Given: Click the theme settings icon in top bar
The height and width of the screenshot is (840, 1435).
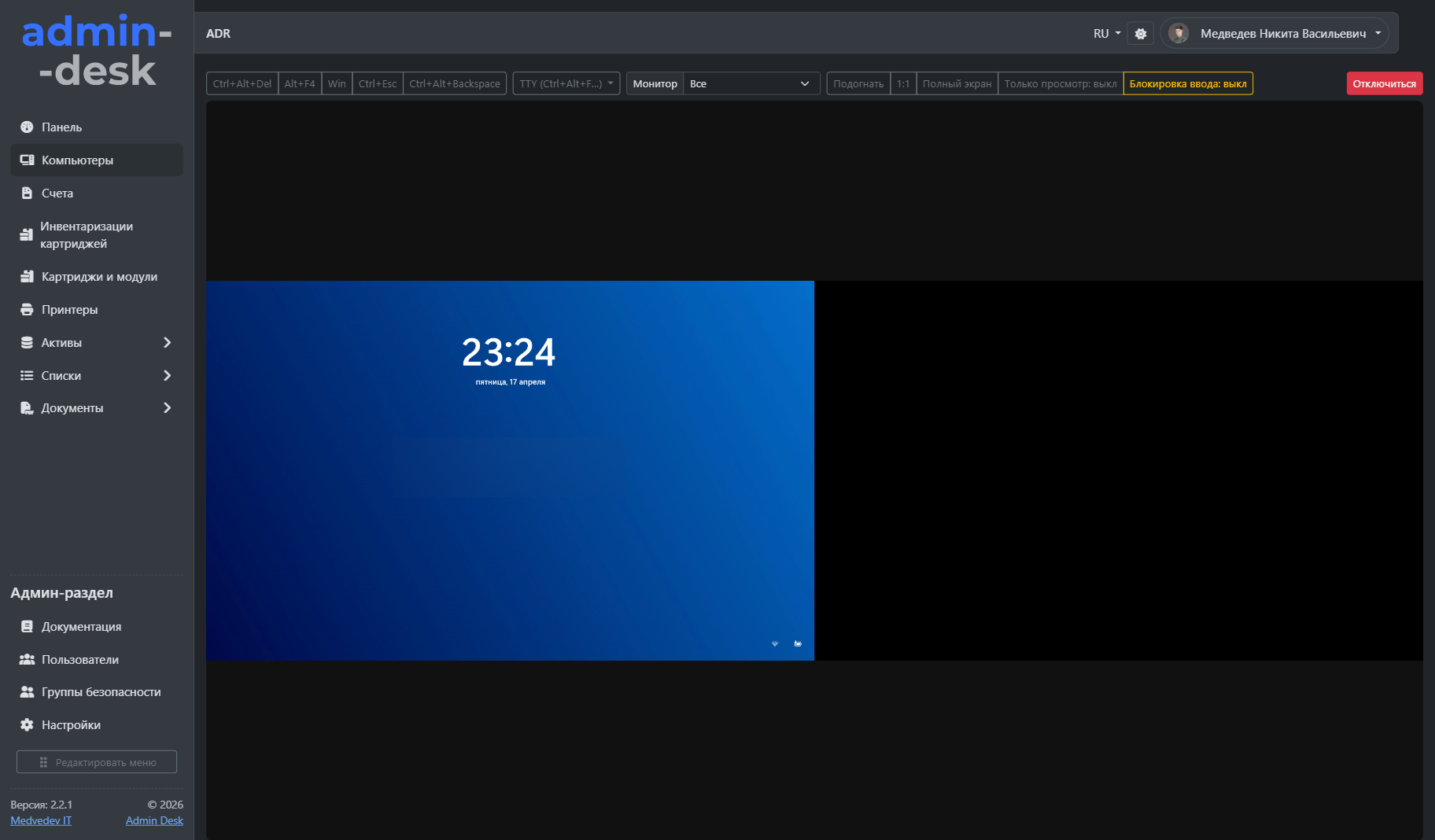Looking at the screenshot, I should [x=1140, y=34].
